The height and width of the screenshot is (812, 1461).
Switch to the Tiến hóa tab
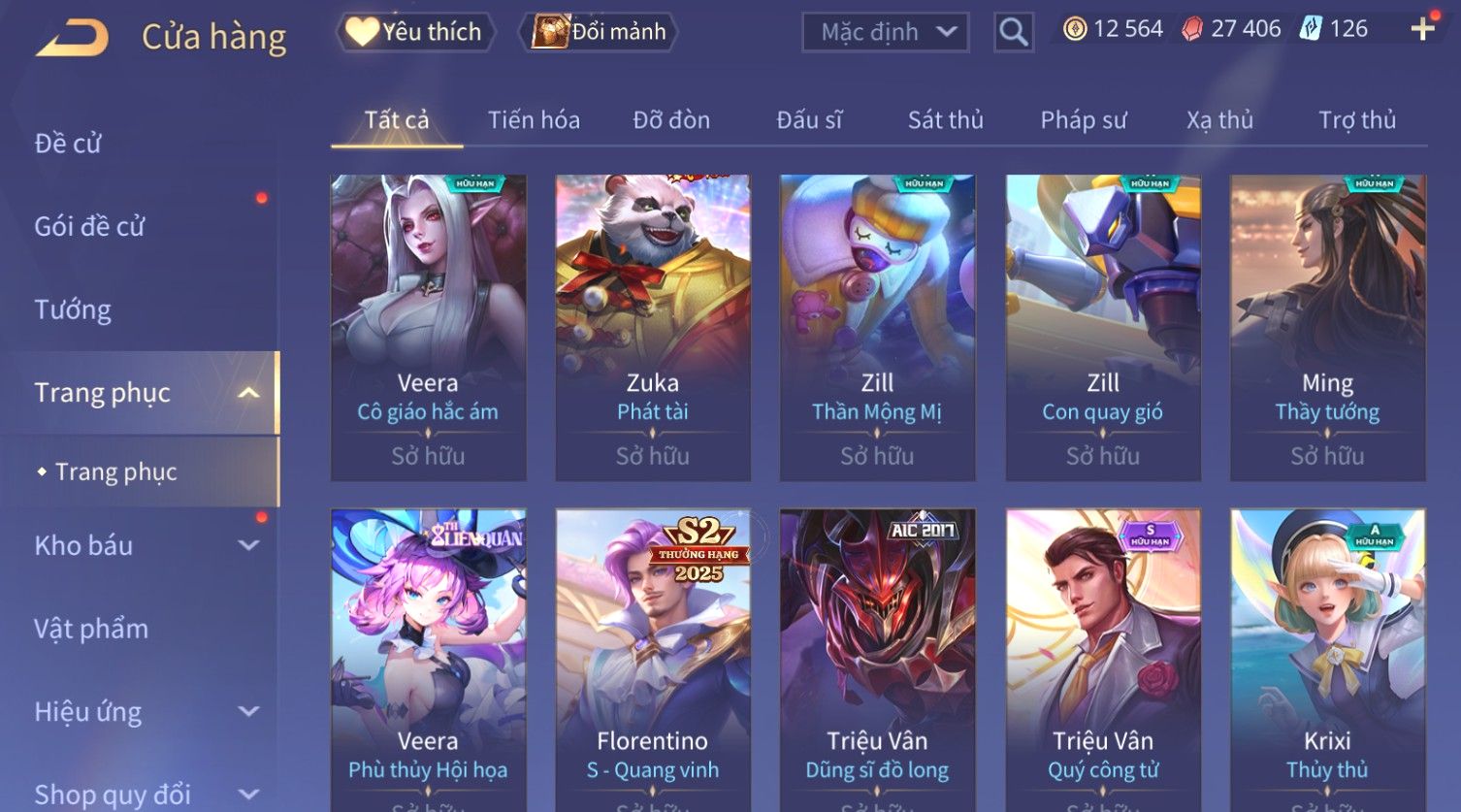[534, 120]
